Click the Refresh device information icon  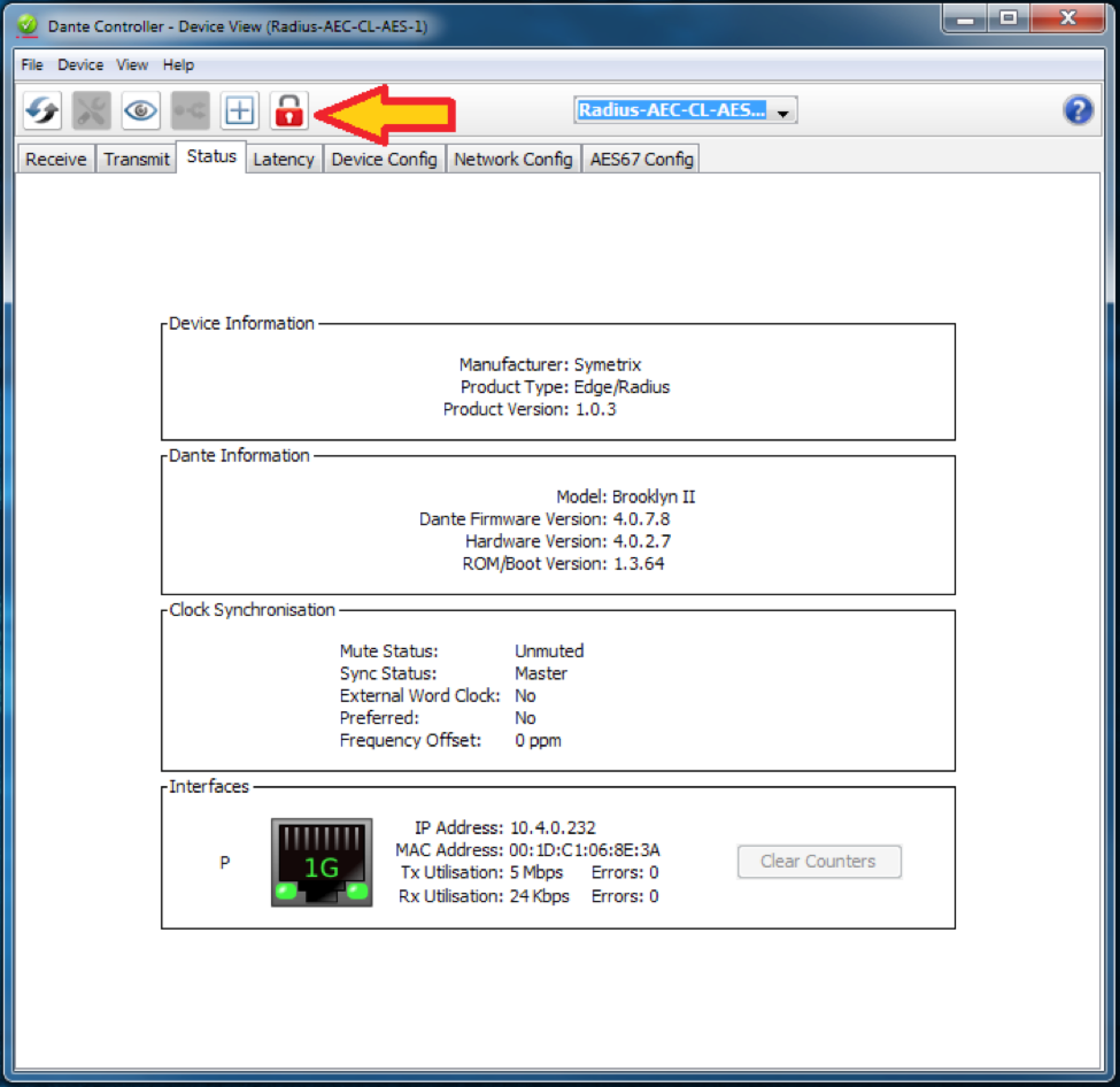(x=41, y=110)
